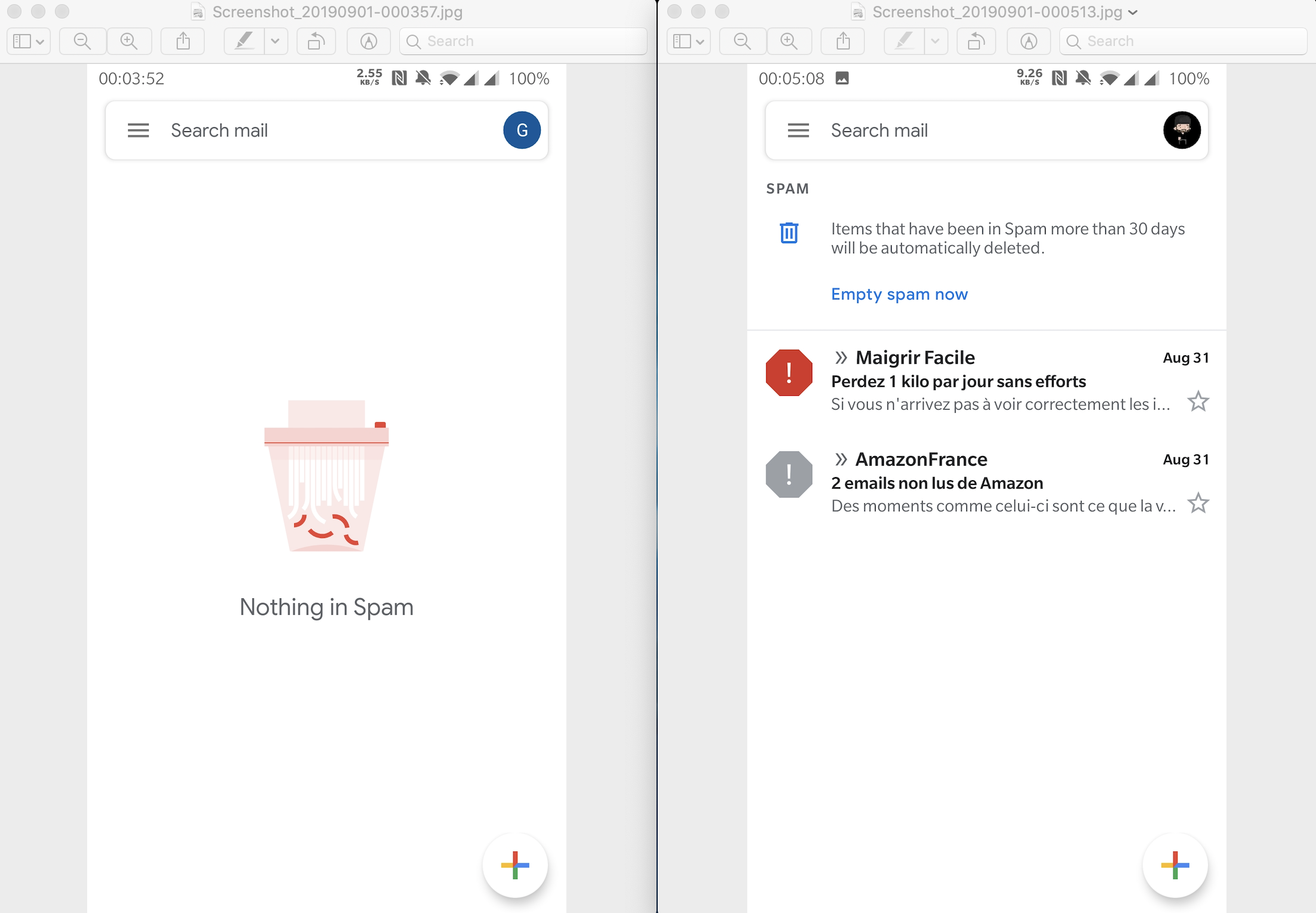Click subject Perdez 1 kilo par jour sans efforts
The height and width of the screenshot is (913, 1316).
[x=959, y=381]
